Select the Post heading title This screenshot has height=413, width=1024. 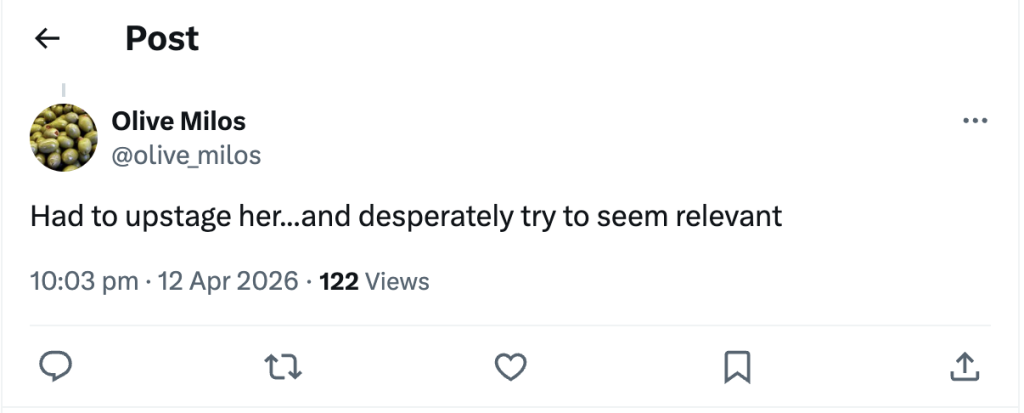[162, 39]
